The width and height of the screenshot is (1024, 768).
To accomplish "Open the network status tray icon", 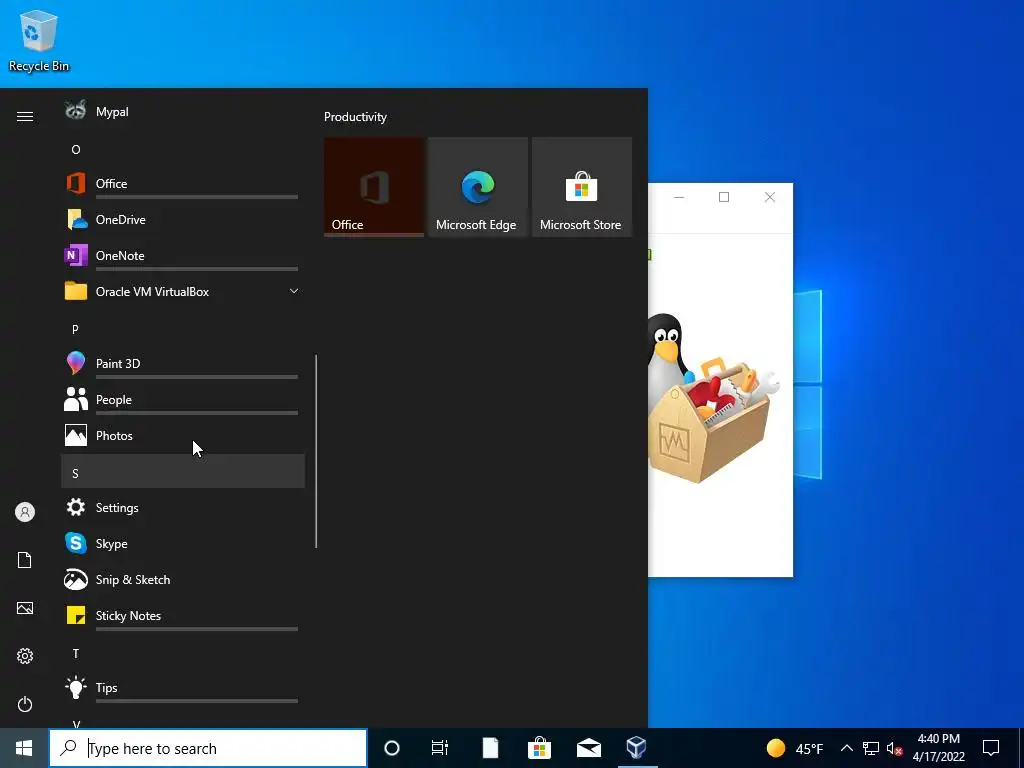I will click(871, 748).
